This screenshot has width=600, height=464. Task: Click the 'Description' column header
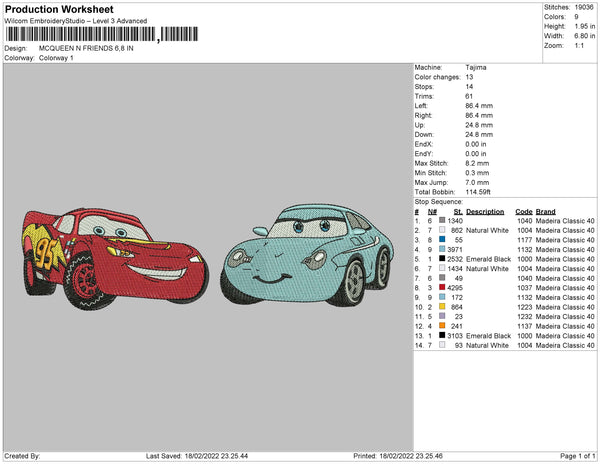[x=485, y=212]
